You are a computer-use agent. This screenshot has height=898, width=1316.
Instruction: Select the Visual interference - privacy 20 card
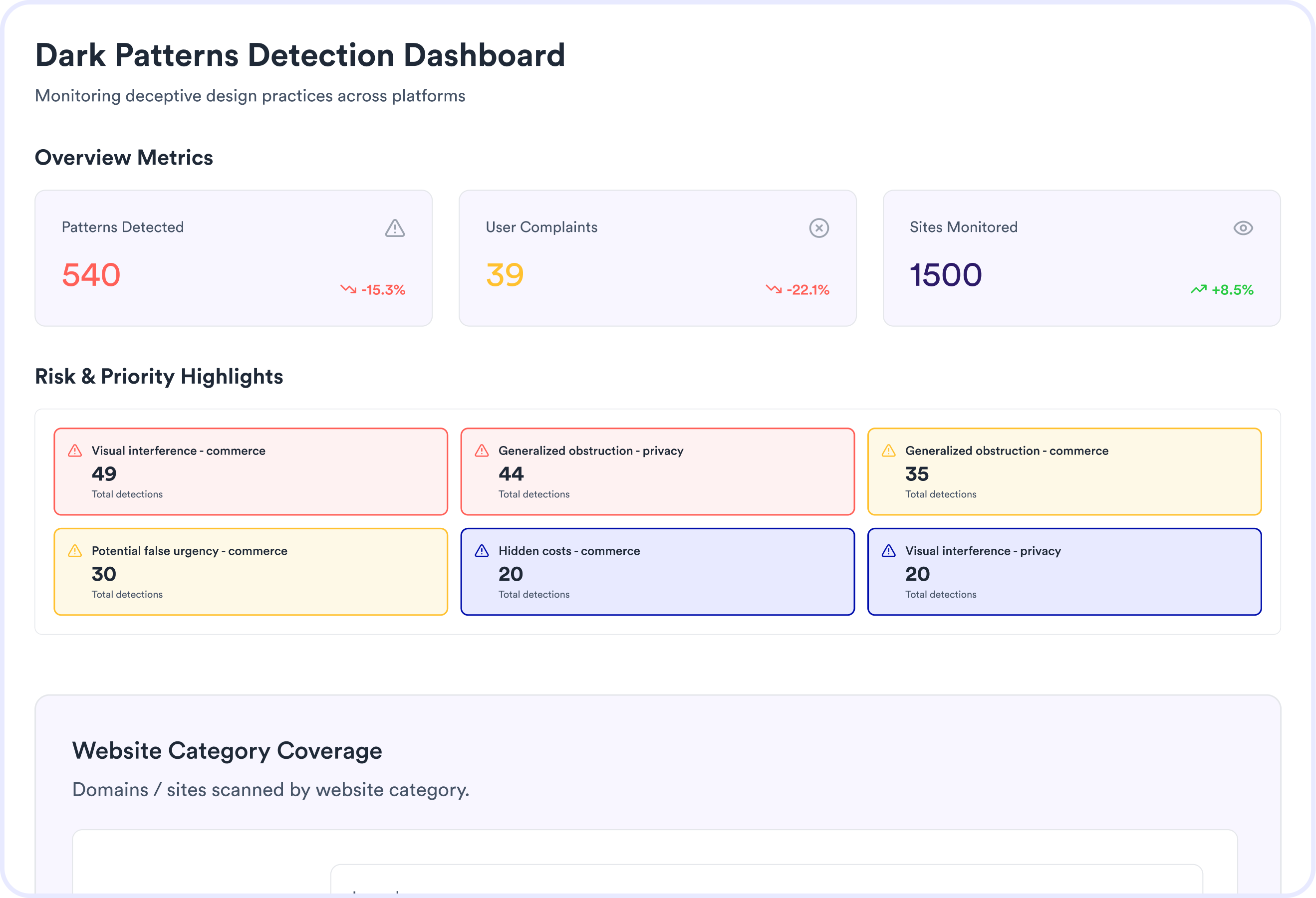click(x=1063, y=572)
